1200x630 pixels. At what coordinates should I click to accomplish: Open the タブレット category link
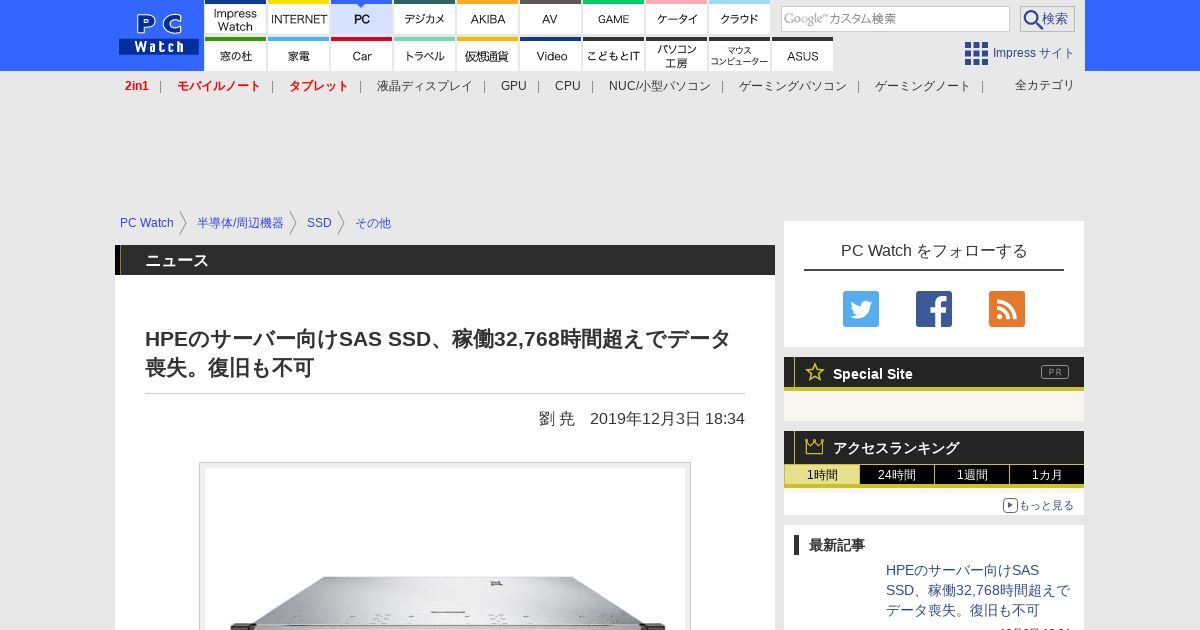(x=319, y=86)
